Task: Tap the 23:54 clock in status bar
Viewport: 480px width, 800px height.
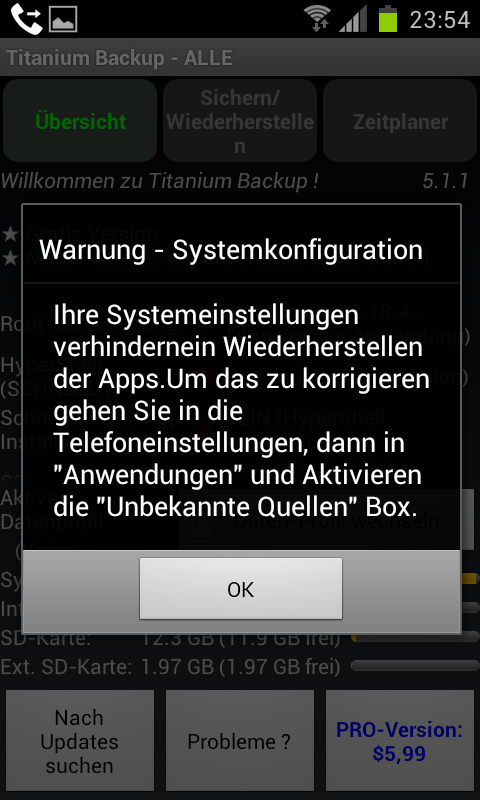Action: [439, 20]
